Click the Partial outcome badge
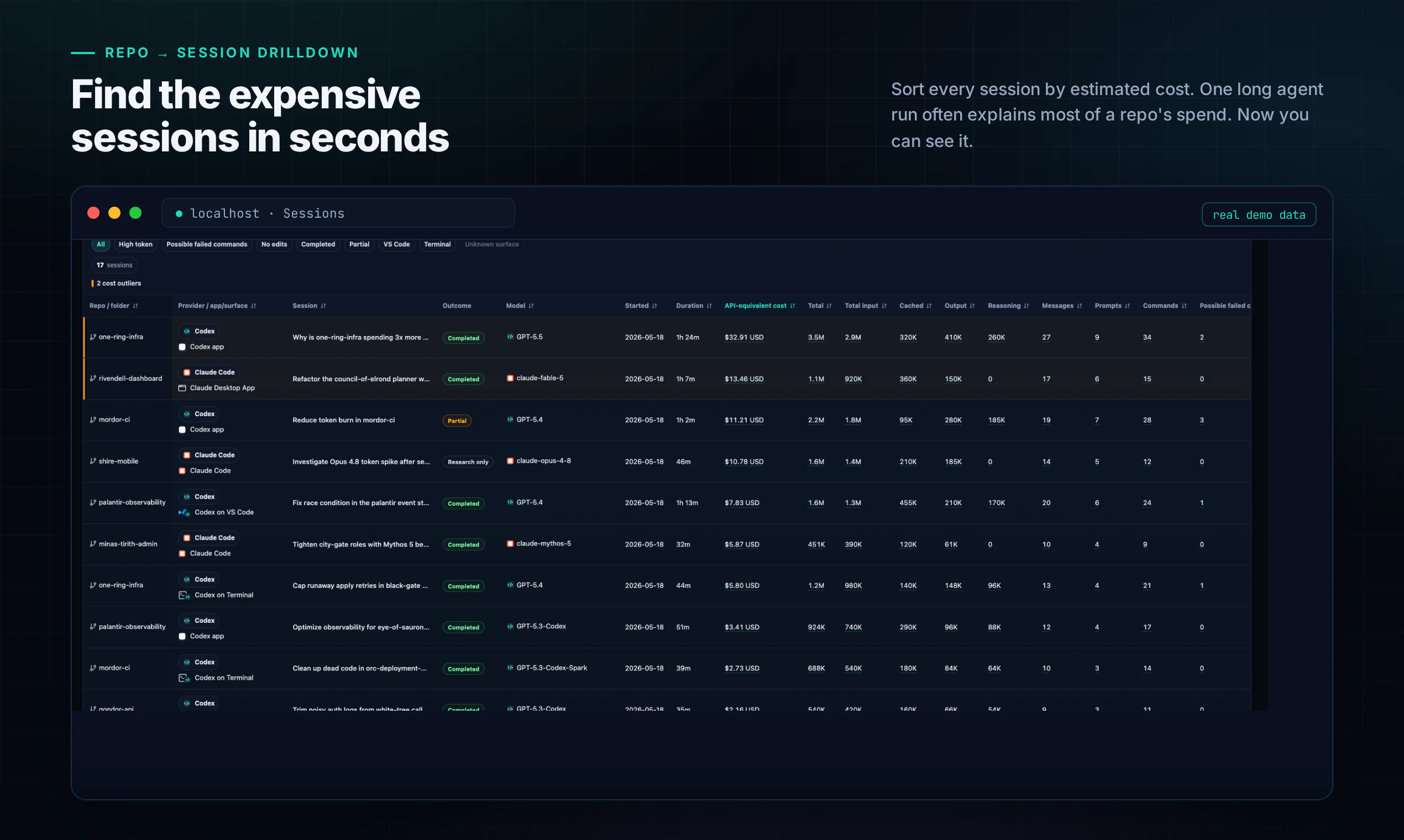The image size is (1404, 840). click(x=457, y=421)
